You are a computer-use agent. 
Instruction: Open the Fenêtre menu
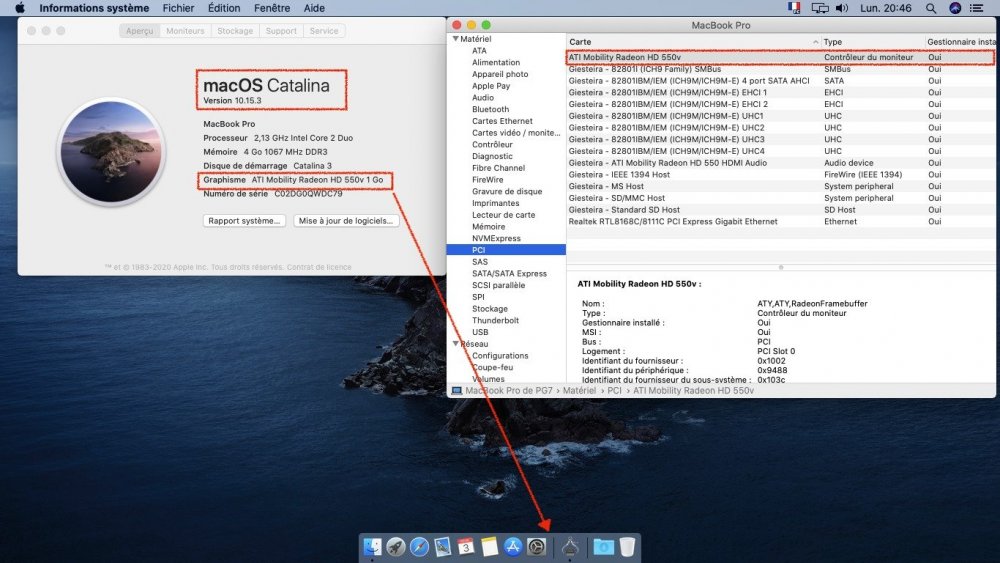(x=272, y=8)
